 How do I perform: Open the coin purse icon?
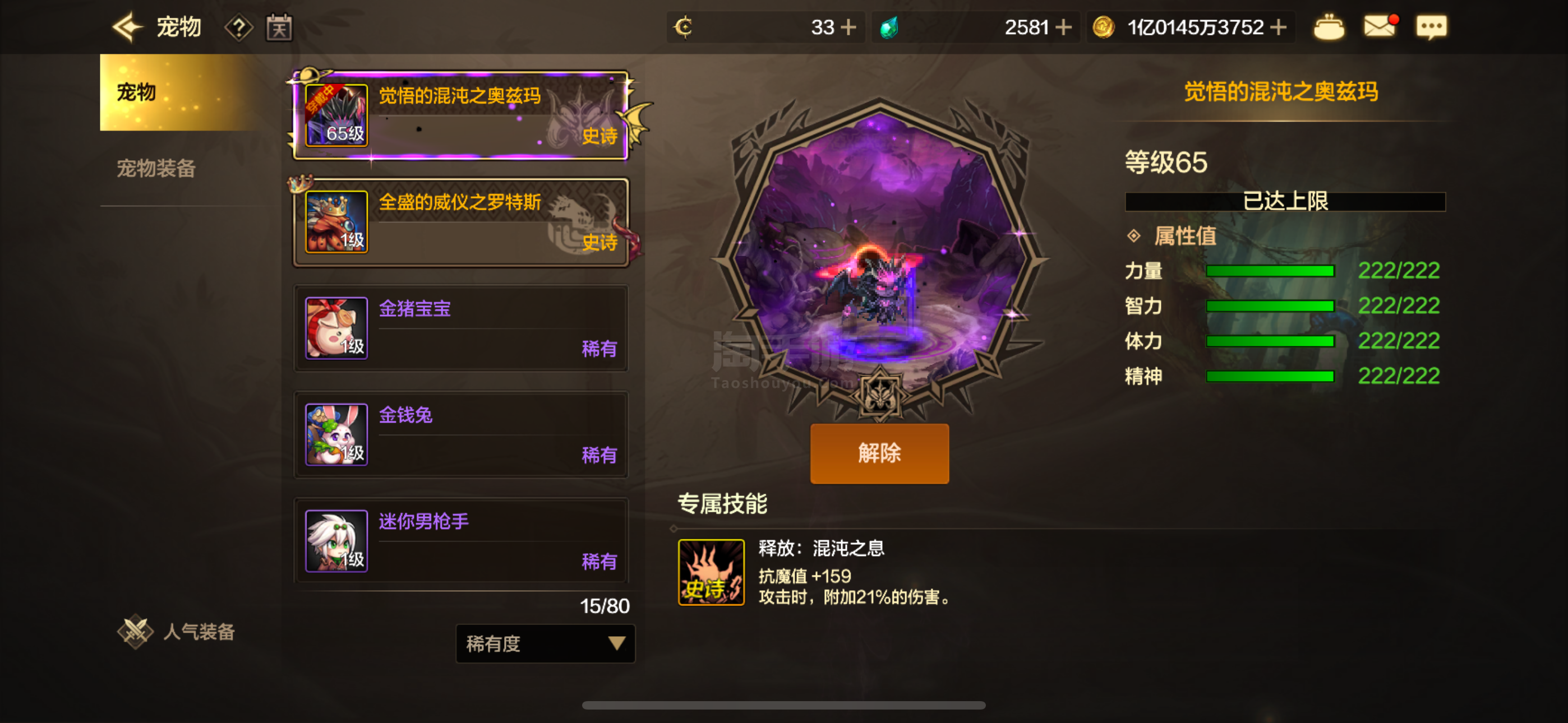pyautogui.click(x=1329, y=27)
